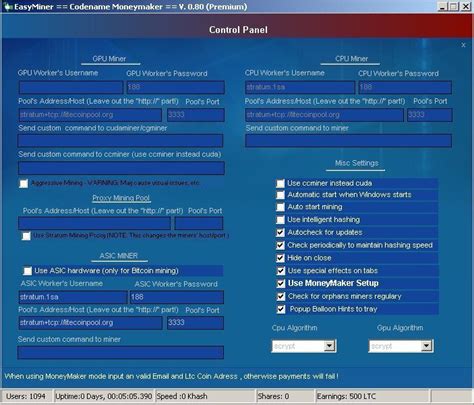Viewport: 474px width, 405px height.
Task: Uncheck Autocheck for updates
Action: (281, 232)
